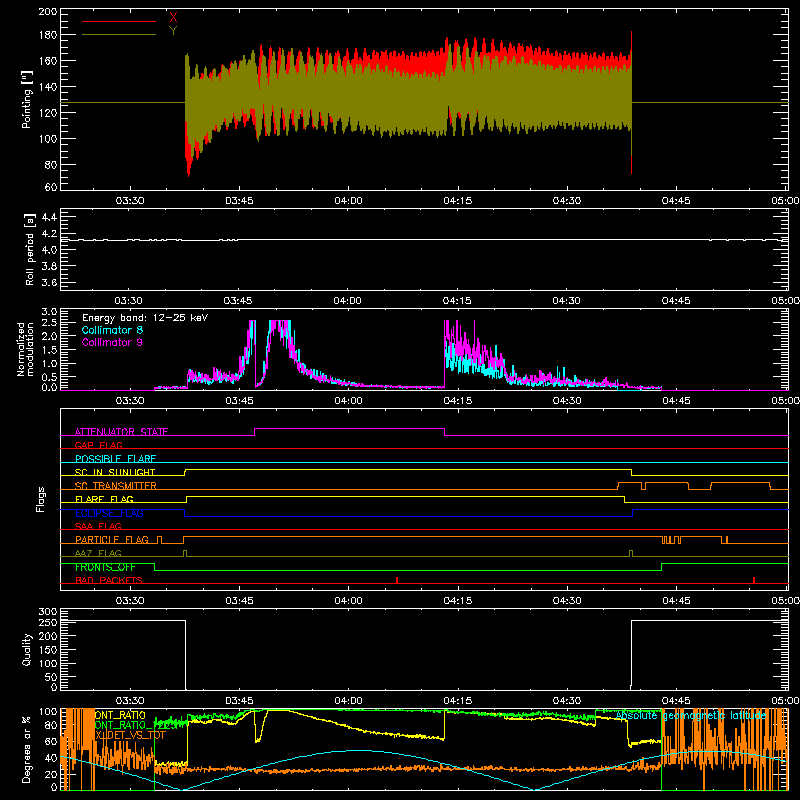Click the red X legend line sample
Screen dimensions: 800x800
coord(119,21)
